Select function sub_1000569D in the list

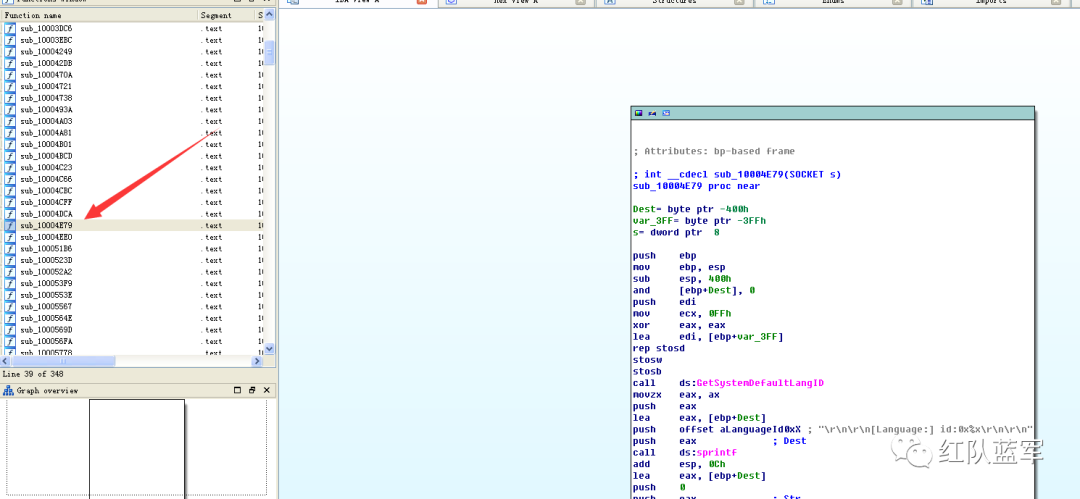132,330
